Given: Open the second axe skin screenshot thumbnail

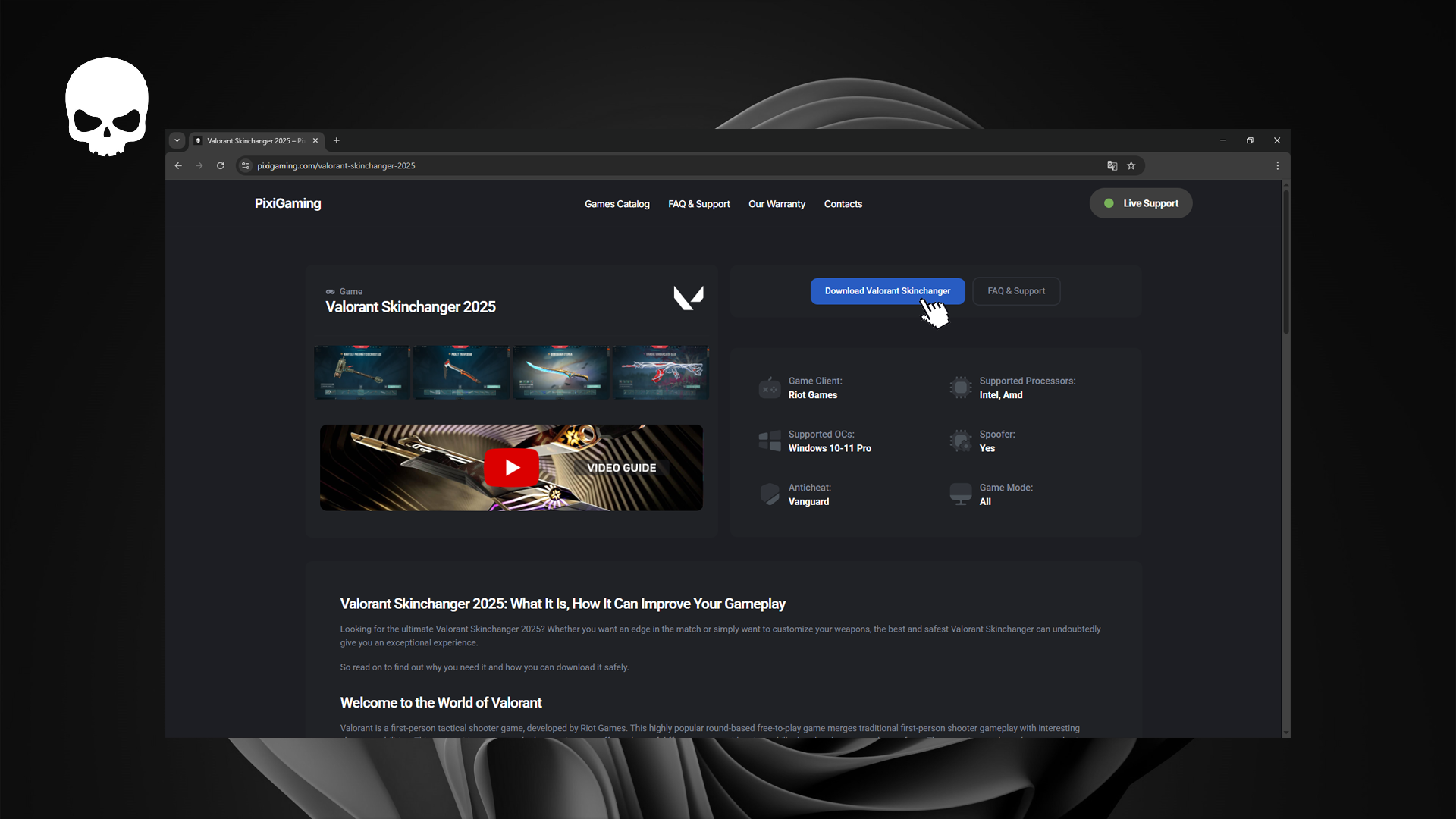Looking at the screenshot, I should pyautogui.click(x=461, y=372).
